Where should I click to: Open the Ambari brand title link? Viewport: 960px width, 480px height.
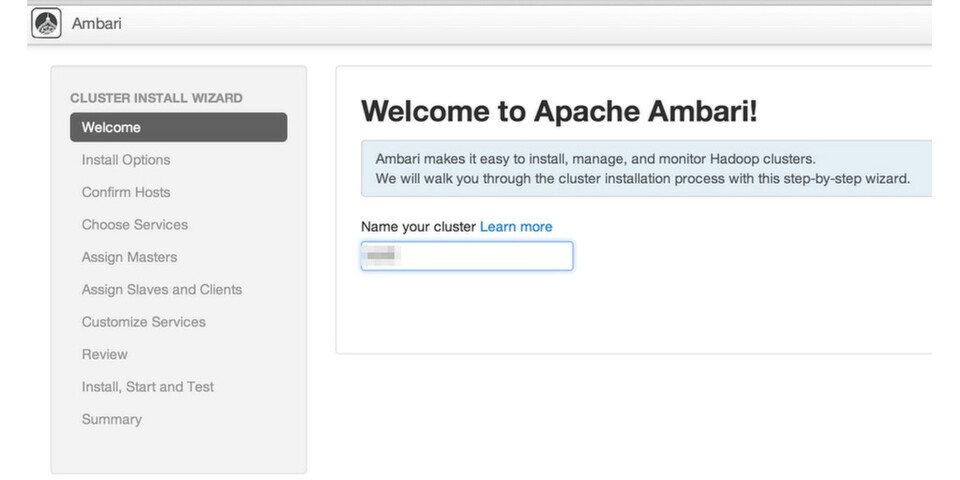pyautogui.click(x=96, y=24)
